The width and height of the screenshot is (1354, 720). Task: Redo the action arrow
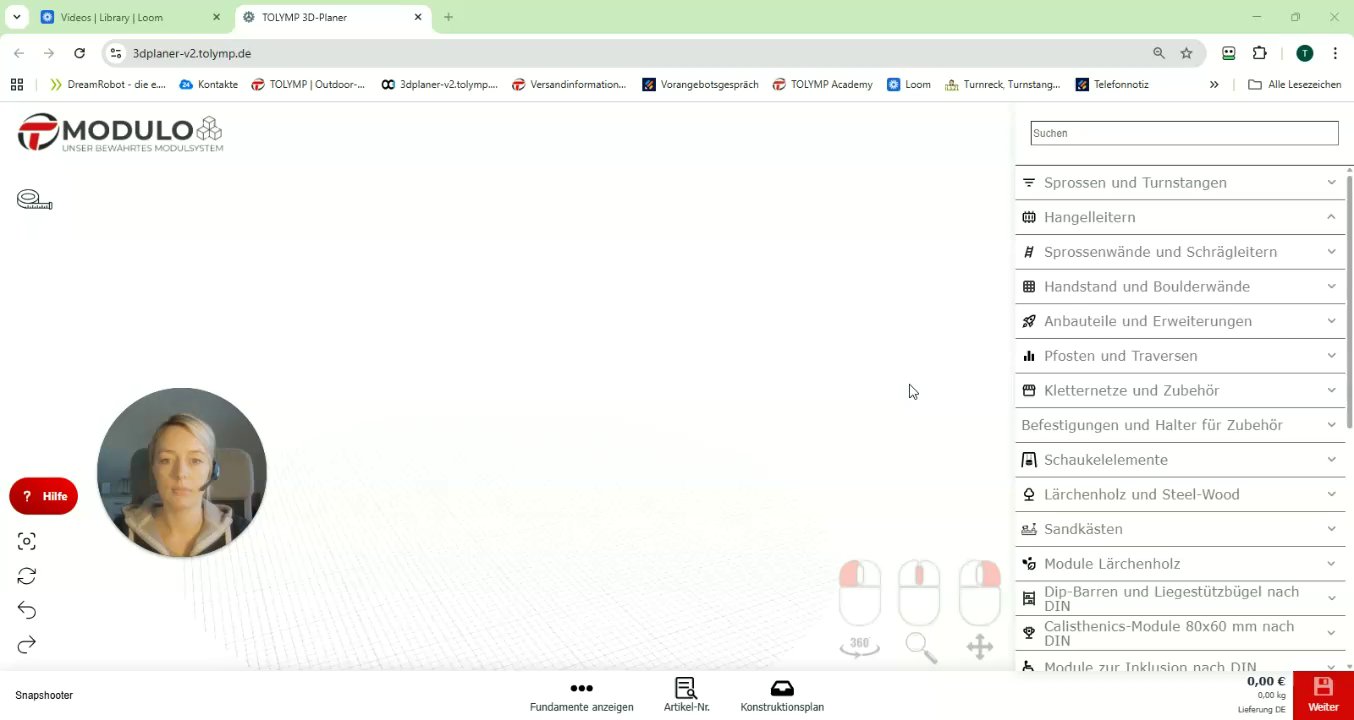click(27, 645)
